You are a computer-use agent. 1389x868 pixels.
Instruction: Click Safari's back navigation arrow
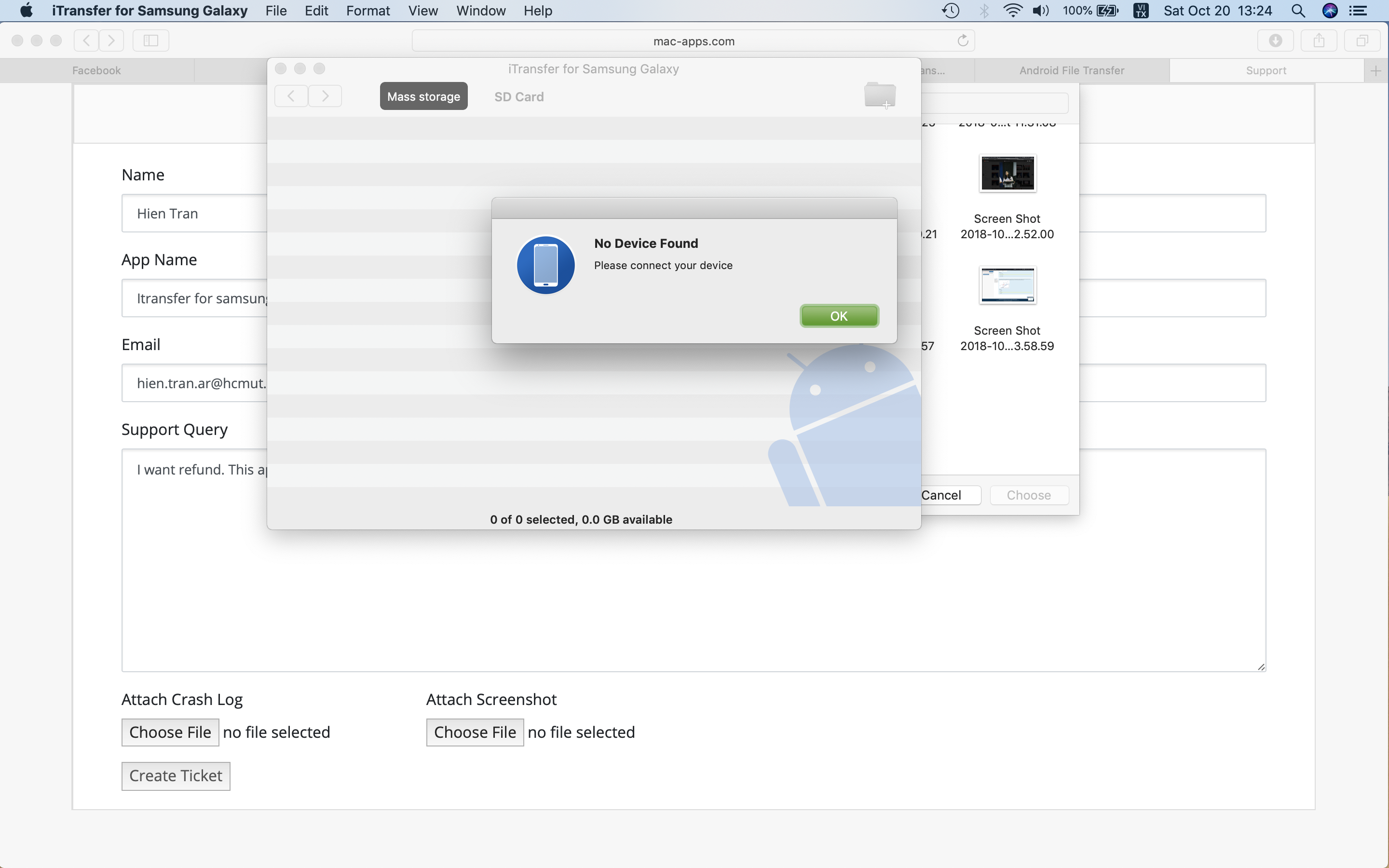pyautogui.click(x=86, y=40)
